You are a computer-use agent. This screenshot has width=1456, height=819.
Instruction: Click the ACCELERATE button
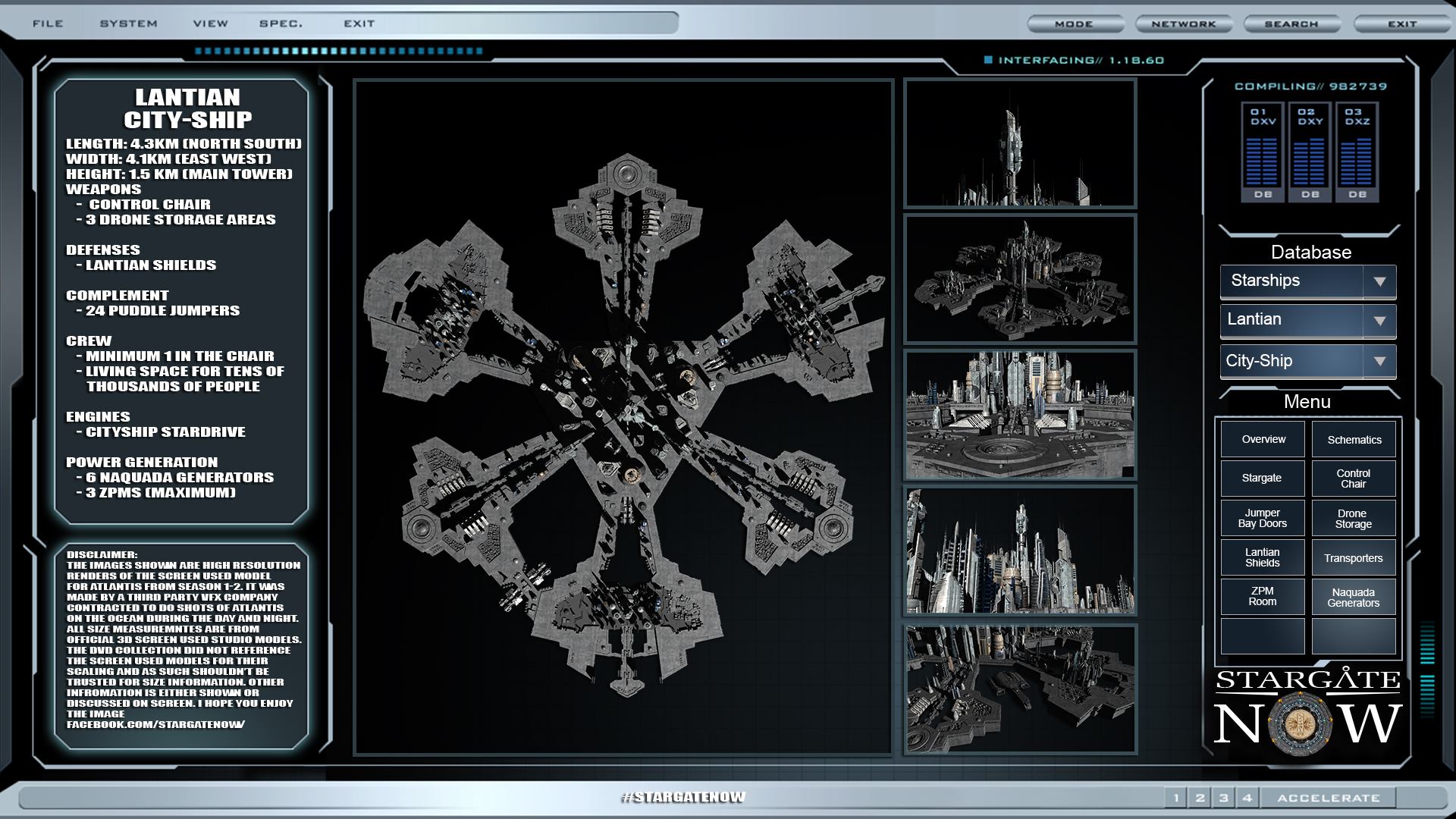1329,798
